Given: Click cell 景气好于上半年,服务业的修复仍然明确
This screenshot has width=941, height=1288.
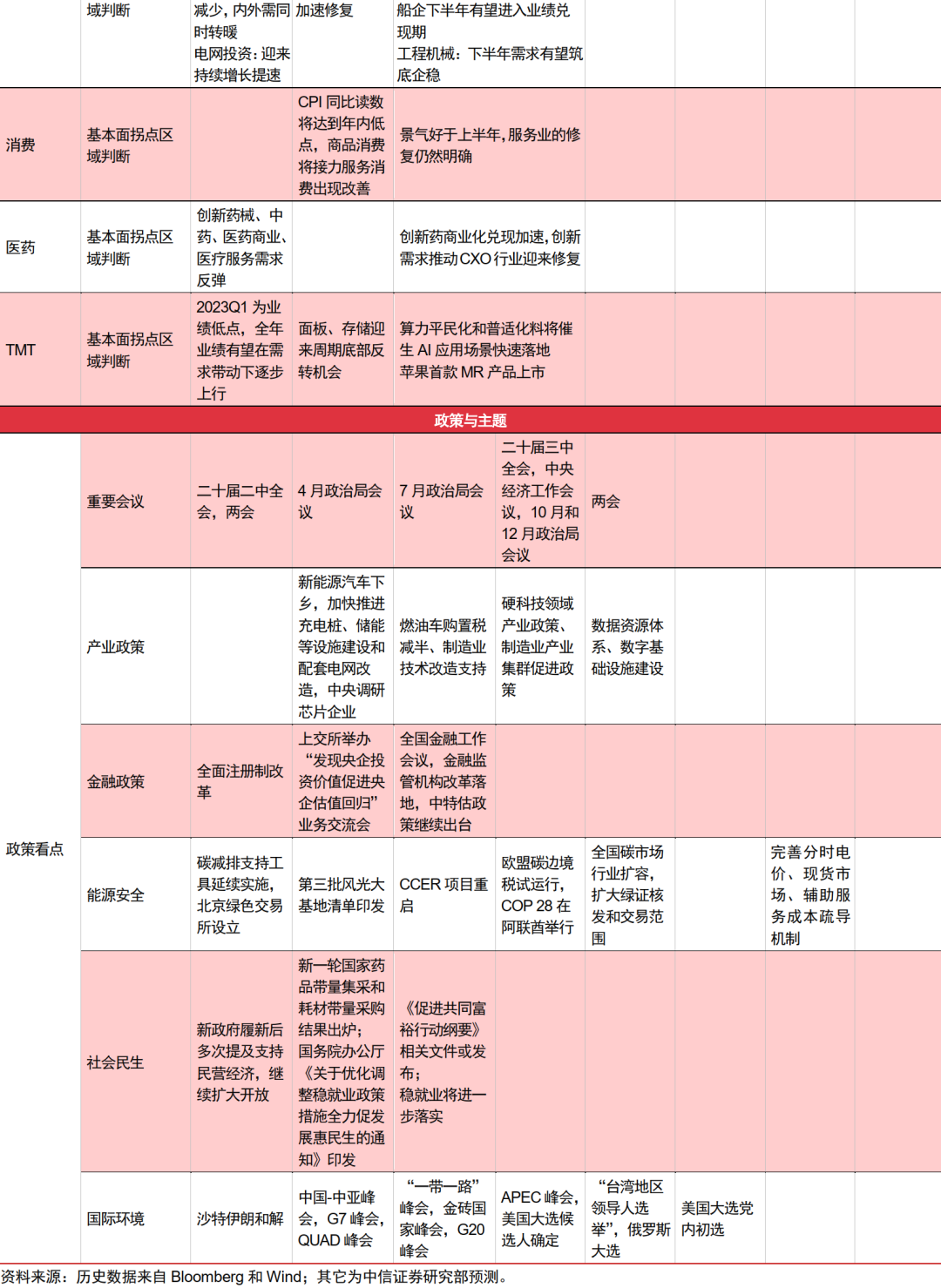Looking at the screenshot, I should coord(490,145).
